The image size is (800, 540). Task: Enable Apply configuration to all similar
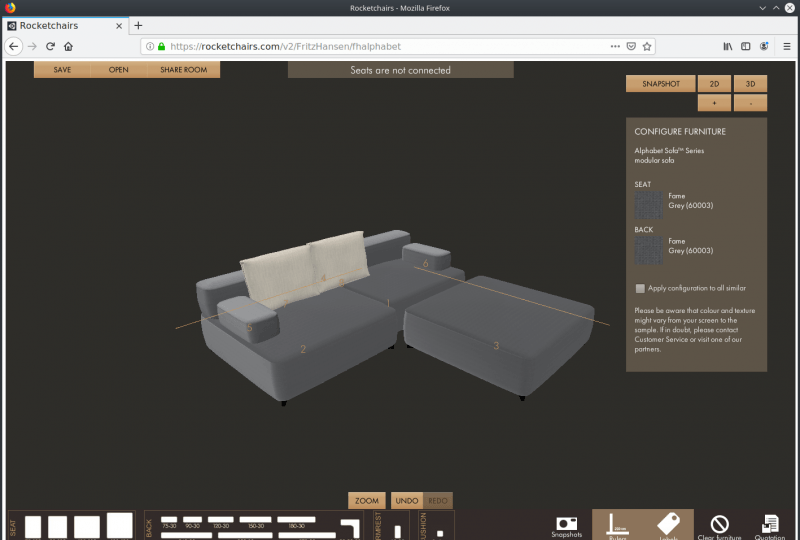click(640, 288)
